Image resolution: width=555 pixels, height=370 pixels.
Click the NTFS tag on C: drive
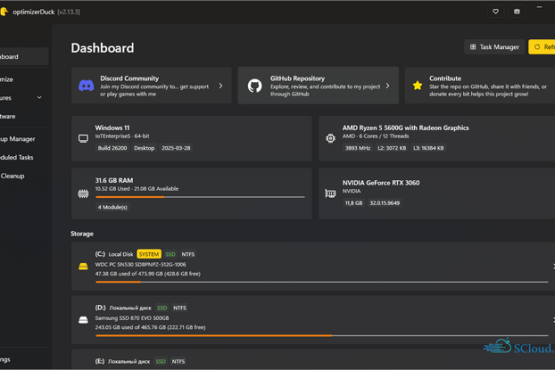[188, 254]
